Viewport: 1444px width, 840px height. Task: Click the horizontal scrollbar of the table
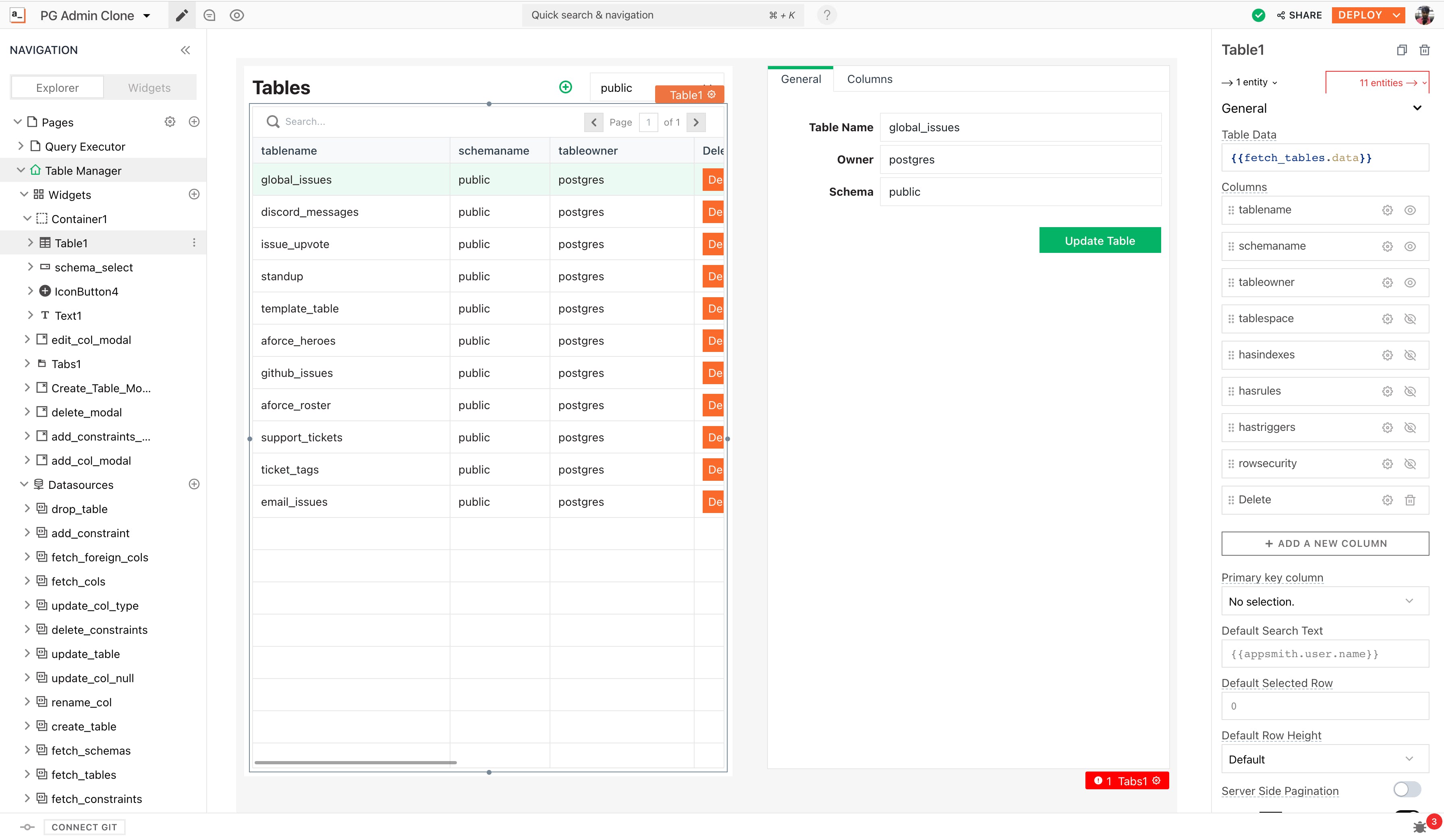click(x=355, y=763)
